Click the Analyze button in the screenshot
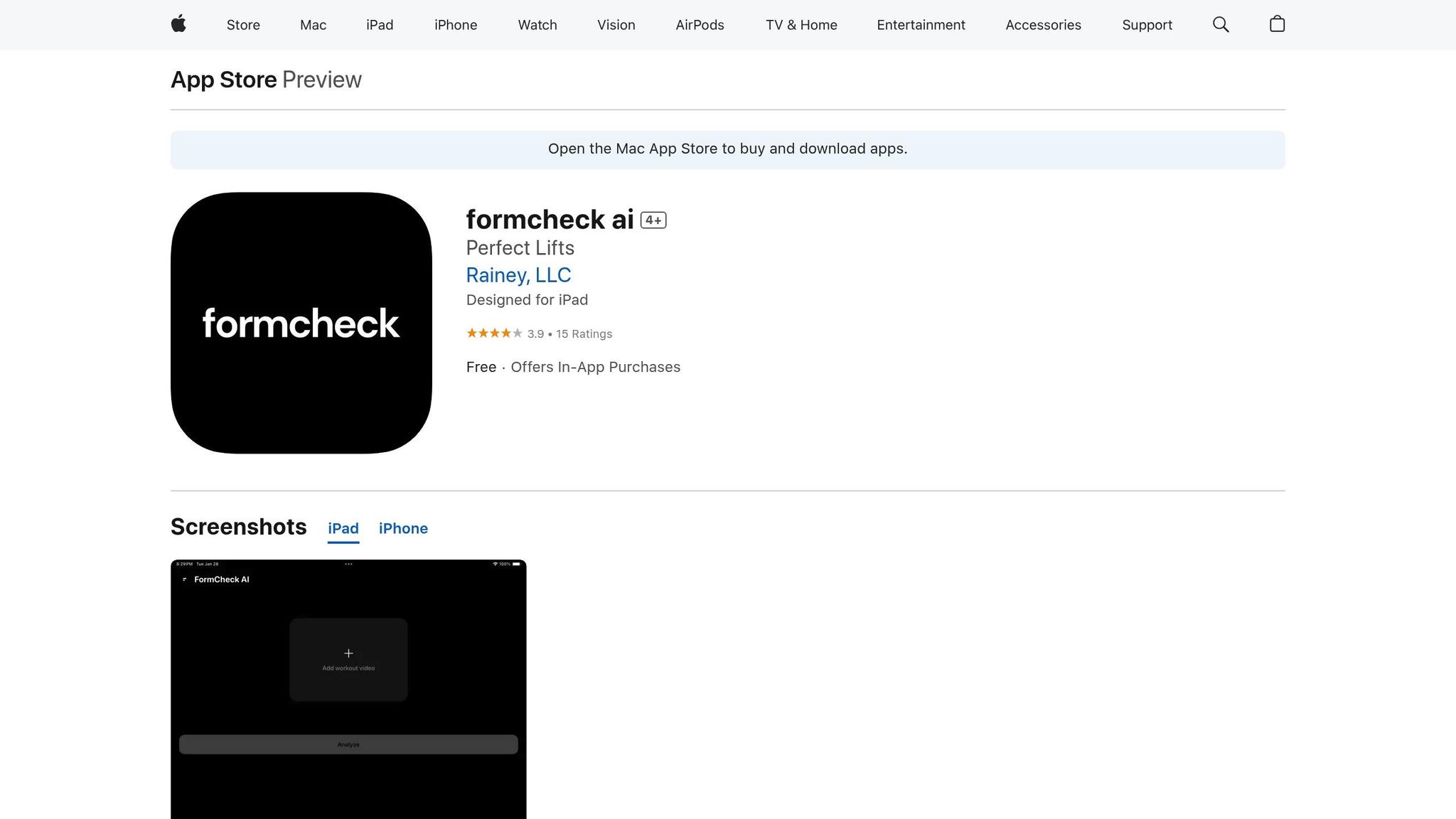 coord(348,744)
